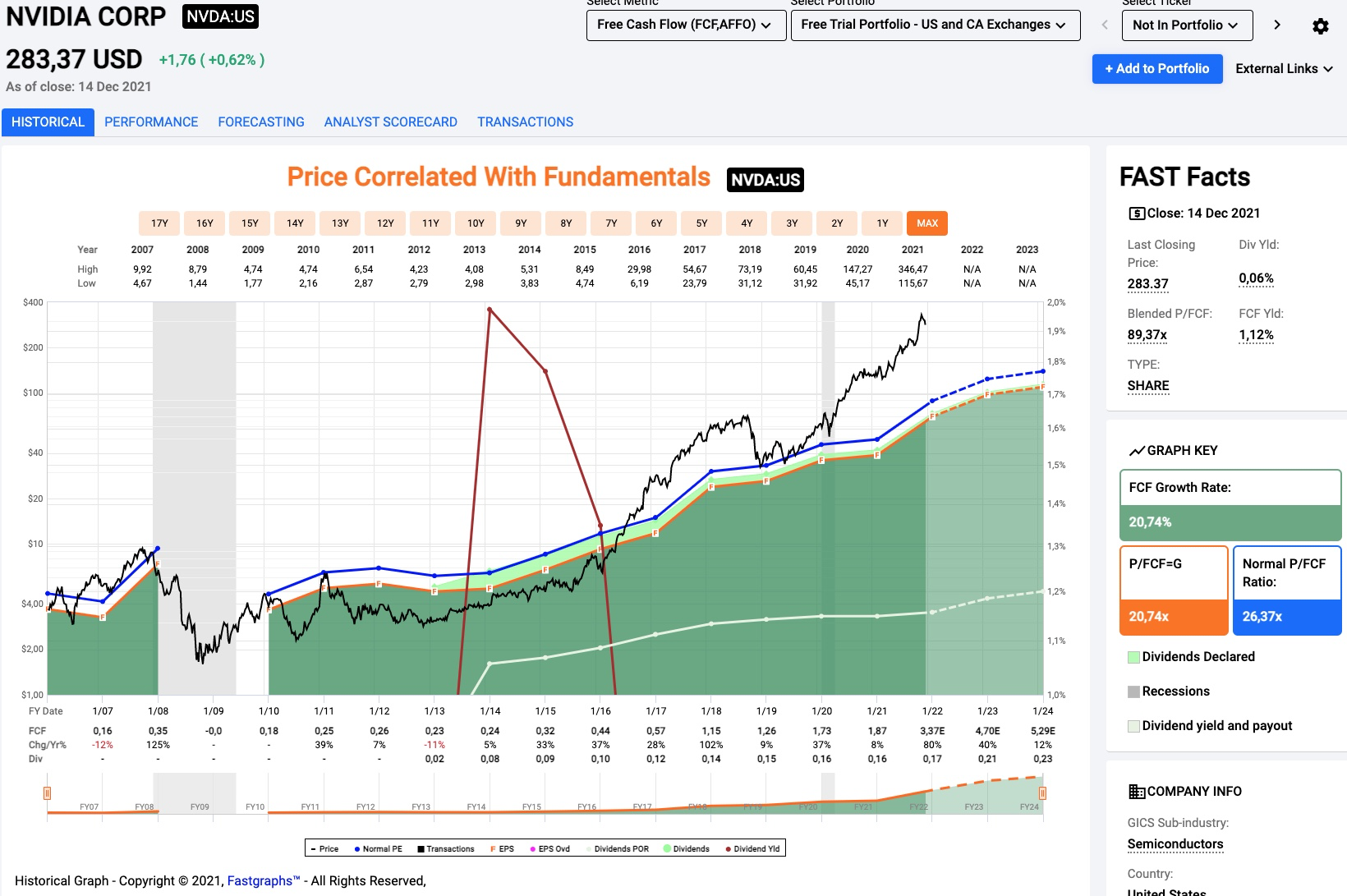Select the 10Y time range button
The image size is (1347, 896).
476,223
